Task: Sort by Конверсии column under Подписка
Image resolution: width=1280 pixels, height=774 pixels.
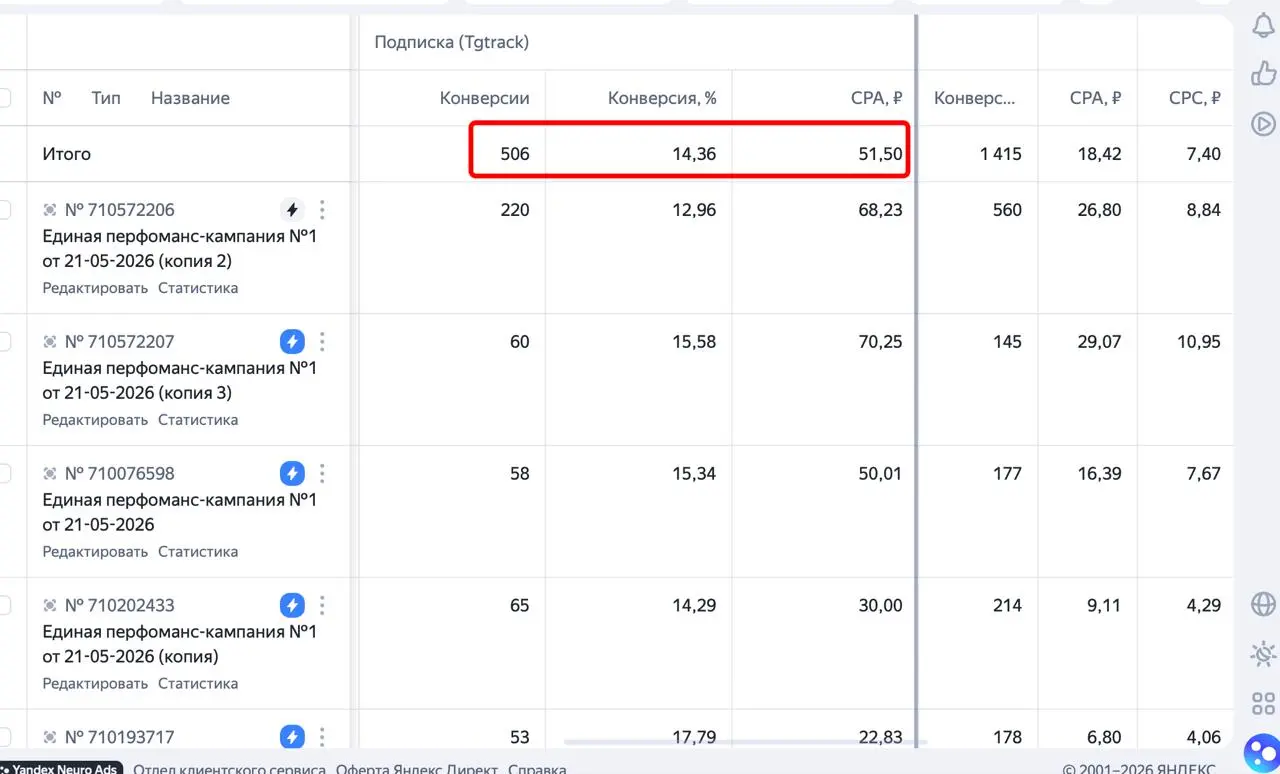Action: click(485, 98)
